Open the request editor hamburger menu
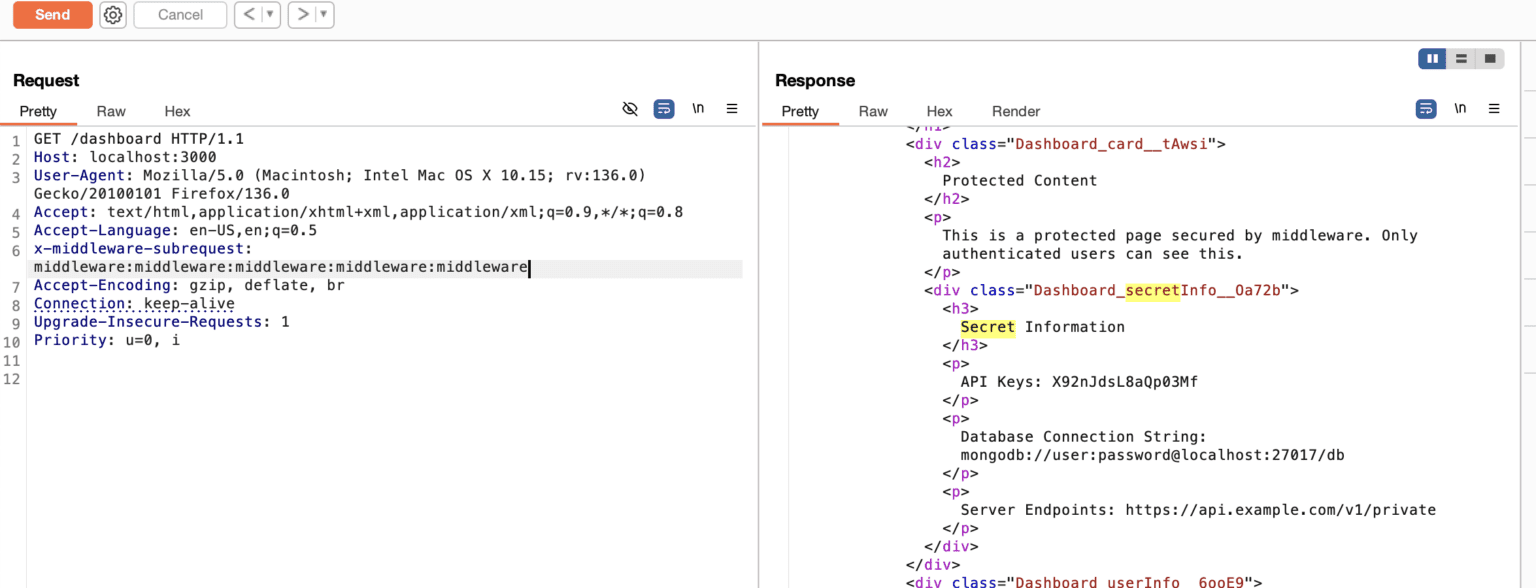The image size is (1536, 588). click(x=732, y=109)
